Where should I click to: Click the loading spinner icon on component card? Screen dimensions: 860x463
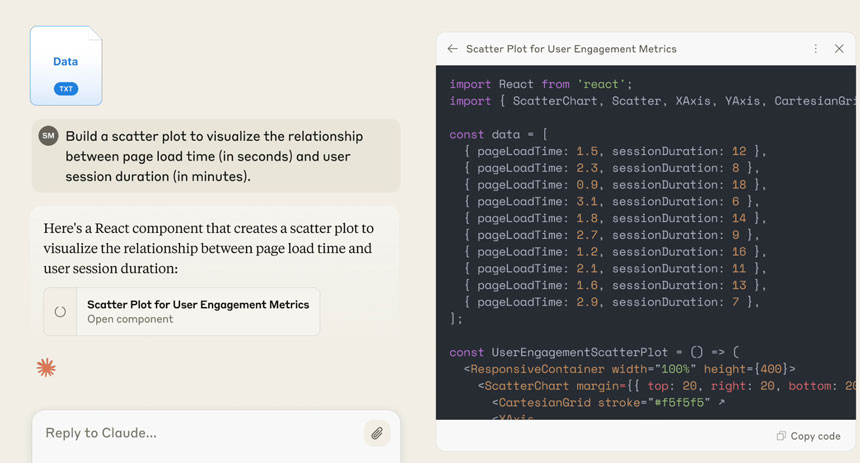tap(60, 312)
